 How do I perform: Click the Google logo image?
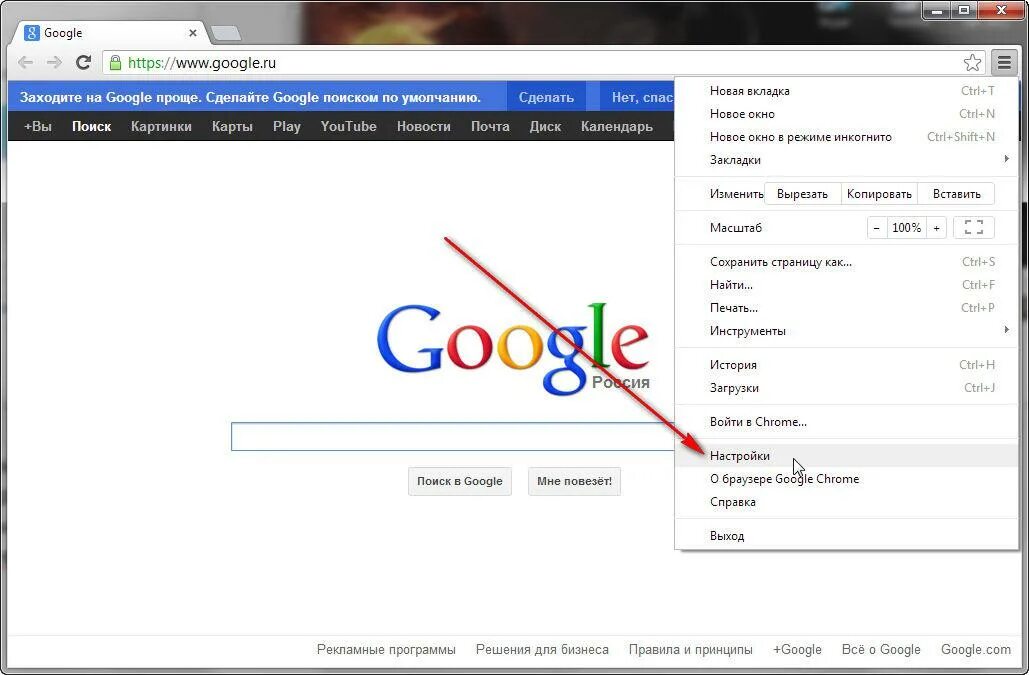513,349
